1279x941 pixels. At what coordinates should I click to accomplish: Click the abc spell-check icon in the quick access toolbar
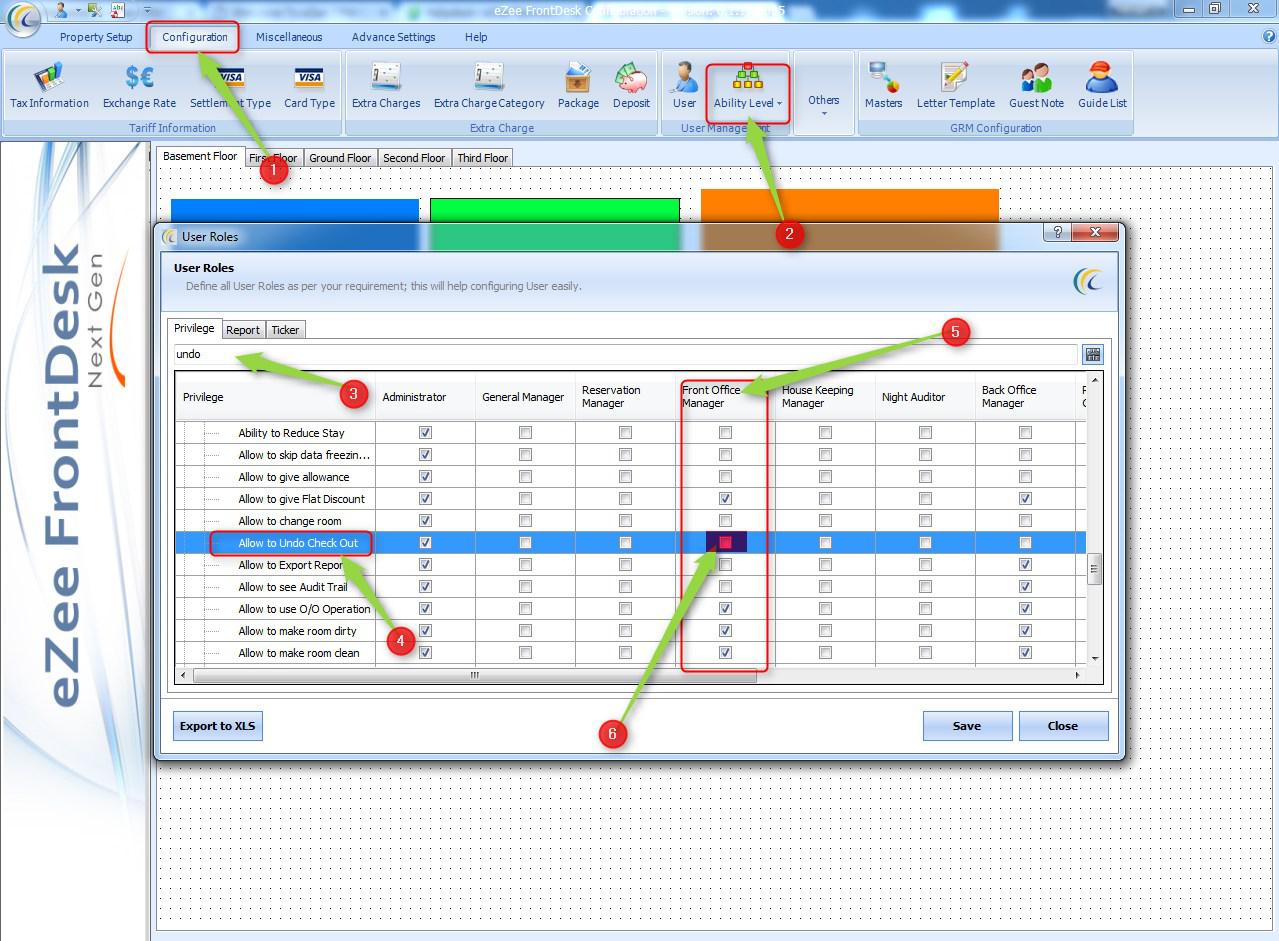click(x=120, y=9)
